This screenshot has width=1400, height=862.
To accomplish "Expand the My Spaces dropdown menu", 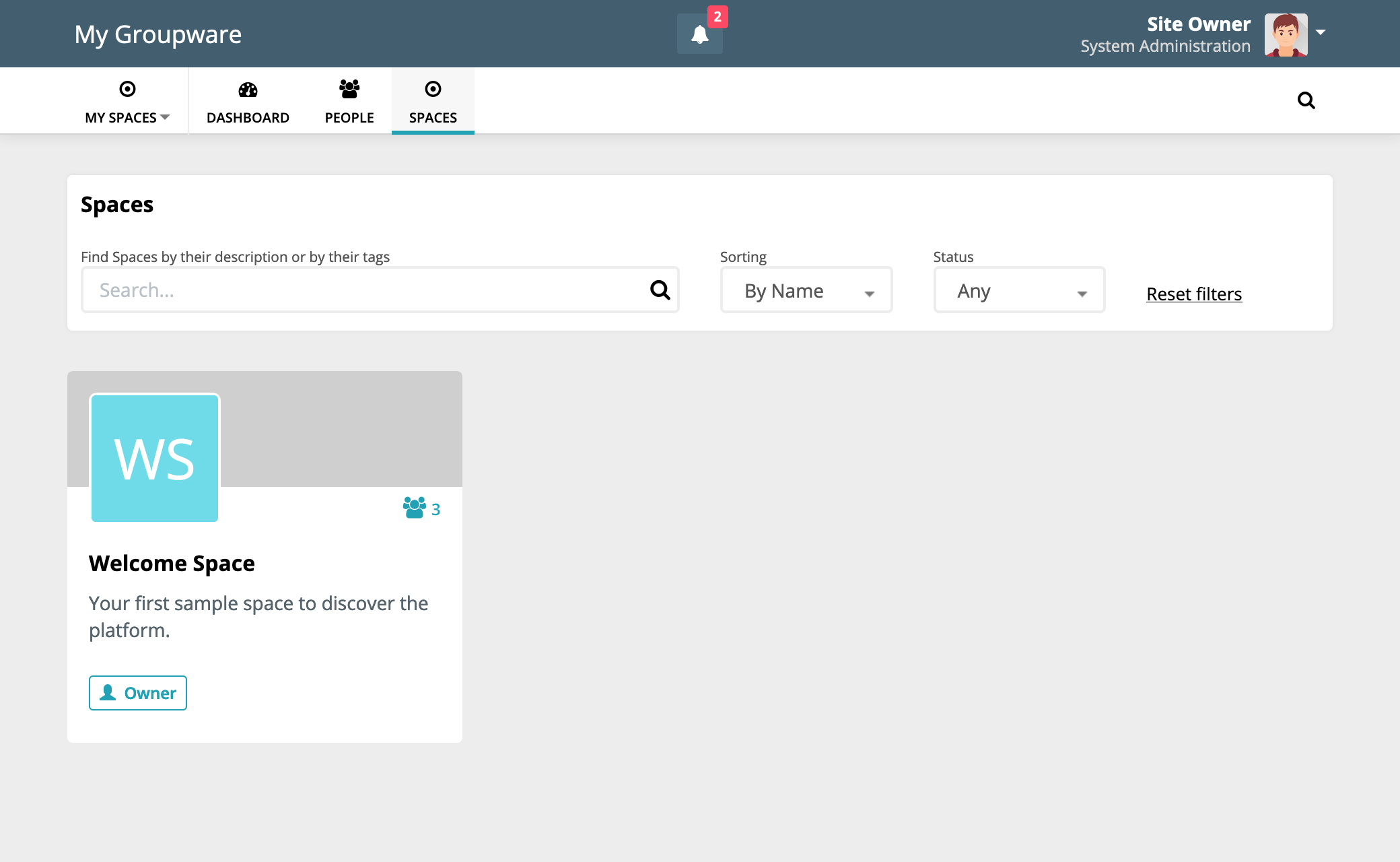I will (128, 117).
